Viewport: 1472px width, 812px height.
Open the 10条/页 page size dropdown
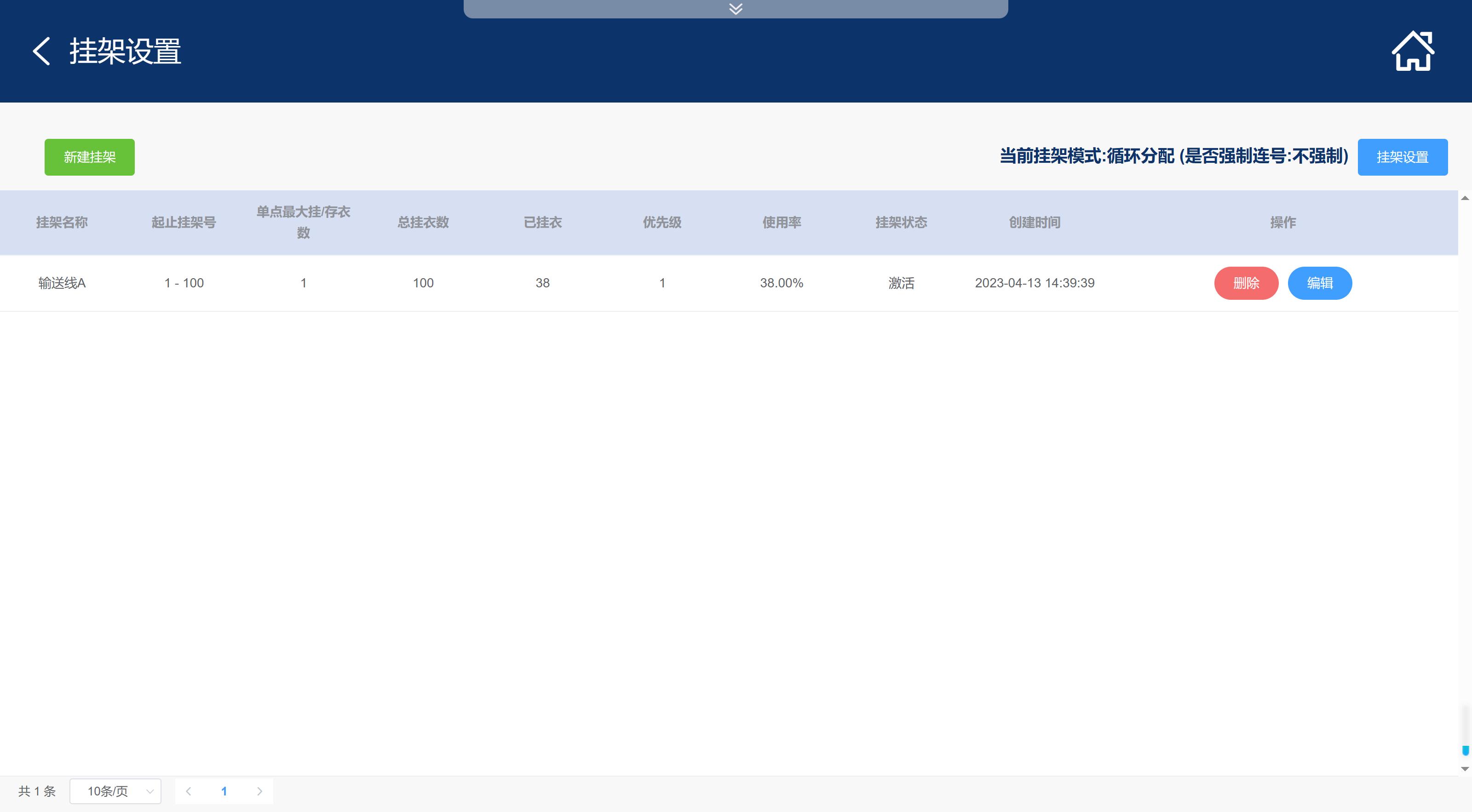(x=115, y=791)
